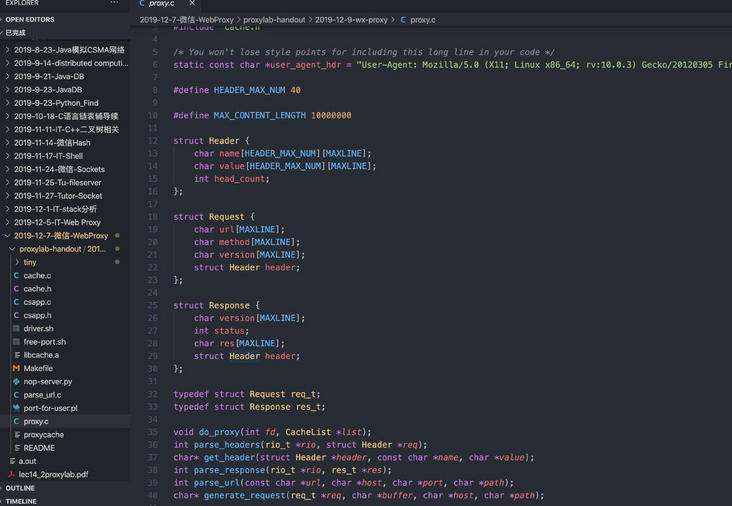
Task: Open the README file in explorer
Action: coord(39,448)
